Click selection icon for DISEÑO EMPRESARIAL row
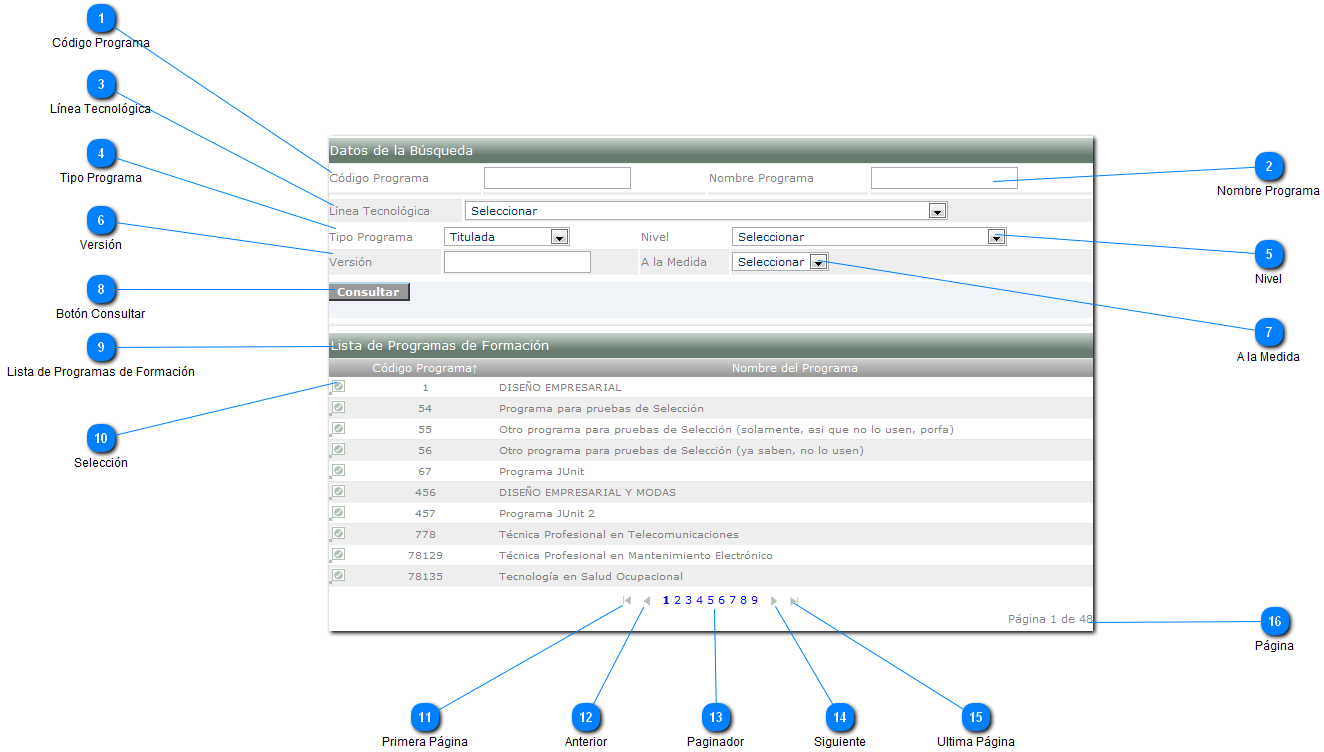The image size is (1324, 752). (x=338, y=386)
